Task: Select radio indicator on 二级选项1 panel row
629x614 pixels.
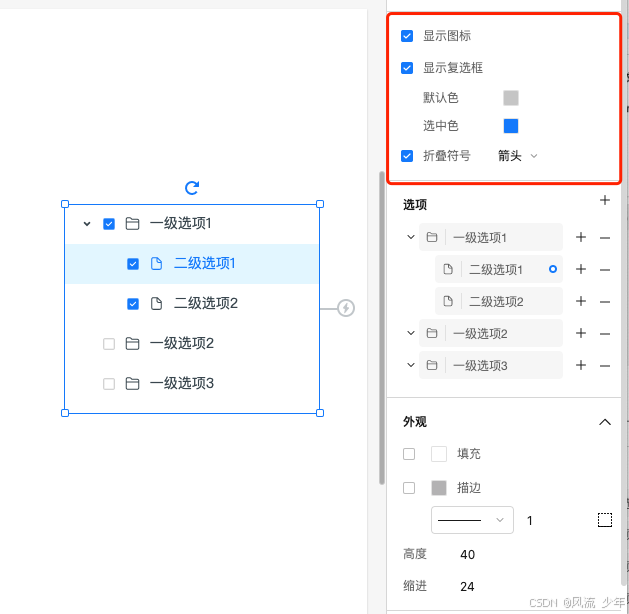Action: coord(553,269)
